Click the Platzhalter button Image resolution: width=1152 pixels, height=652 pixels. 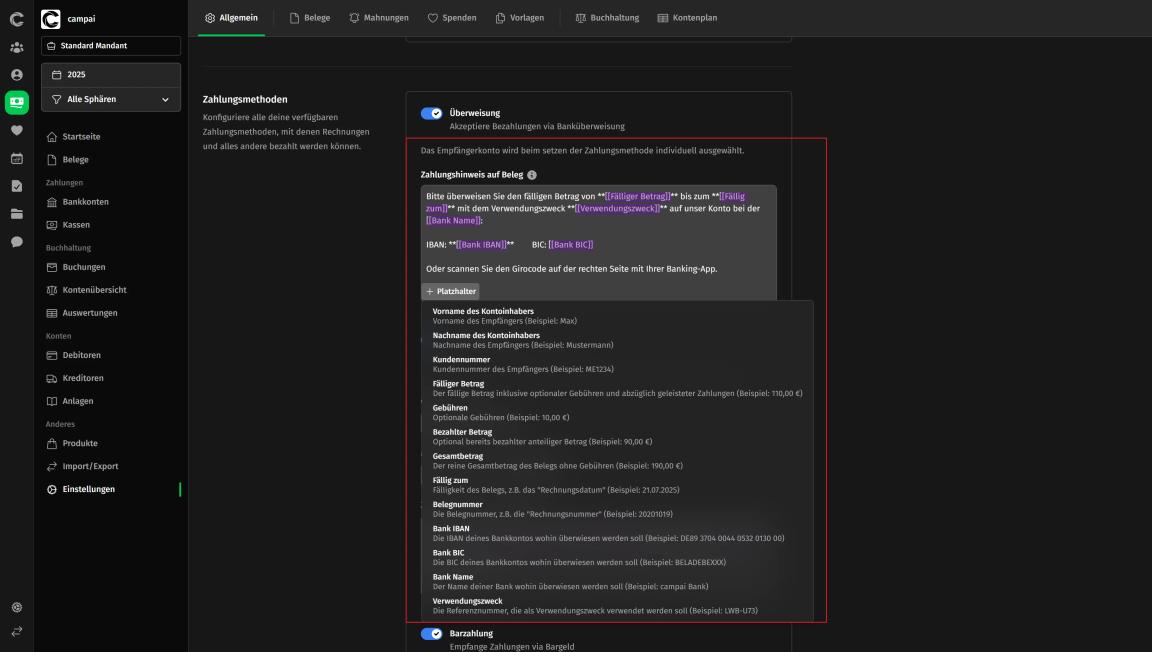[450, 291]
